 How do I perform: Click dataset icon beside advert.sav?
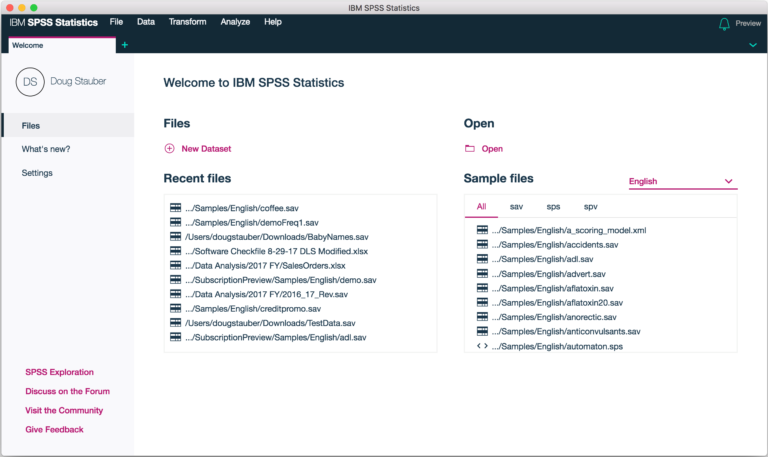(x=482, y=273)
